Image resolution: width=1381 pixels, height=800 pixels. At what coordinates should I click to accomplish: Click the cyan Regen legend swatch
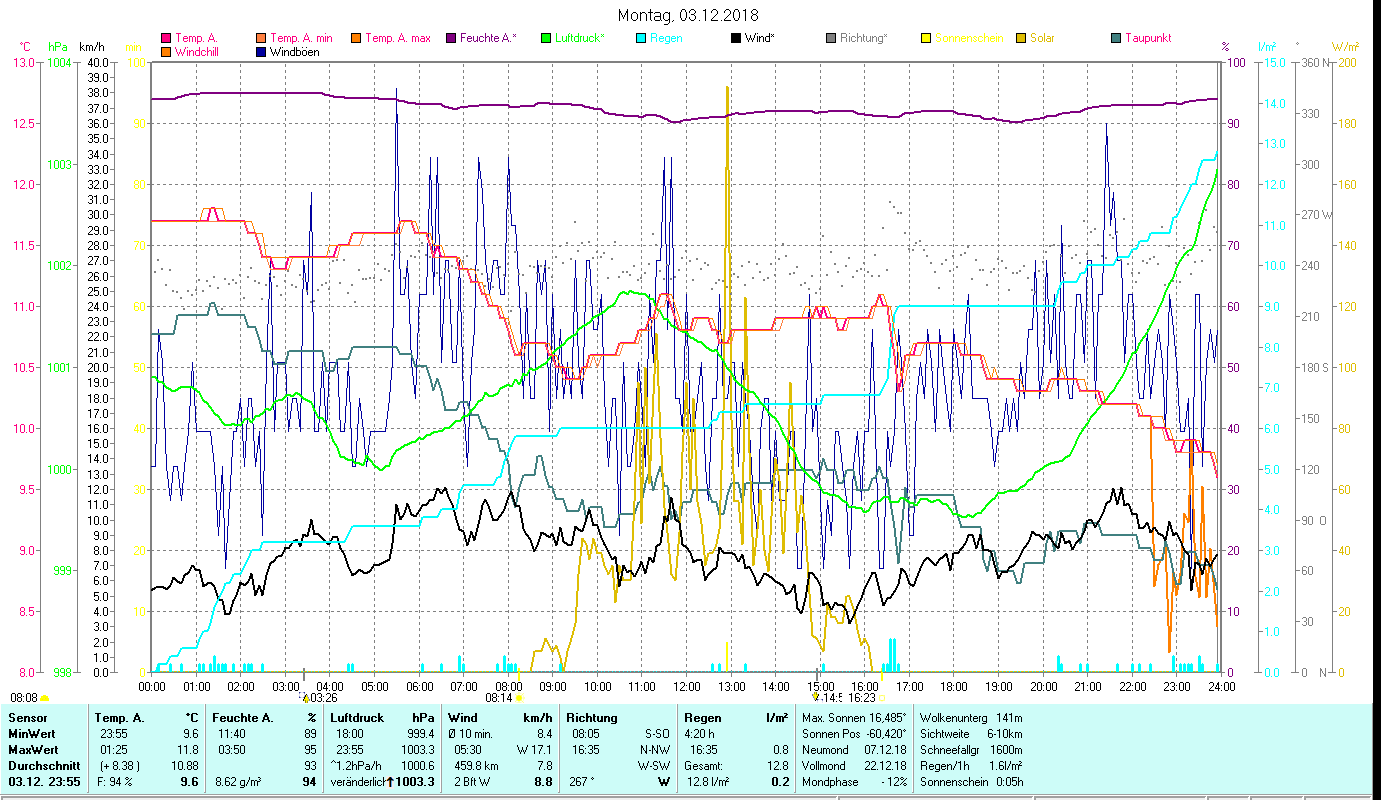click(x=641, y=39)
